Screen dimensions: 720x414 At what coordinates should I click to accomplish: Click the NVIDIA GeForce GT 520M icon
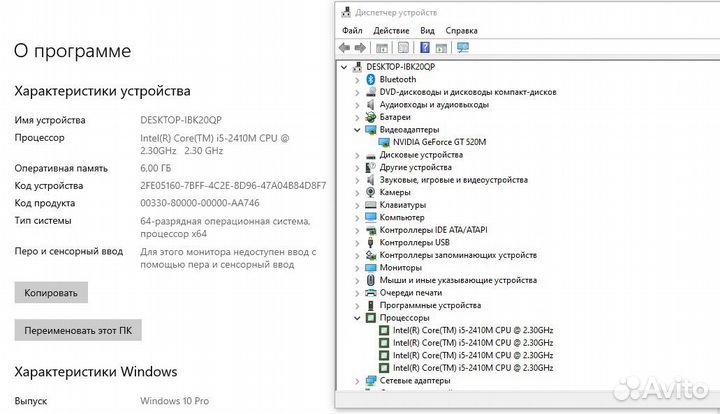click(384, 142)
